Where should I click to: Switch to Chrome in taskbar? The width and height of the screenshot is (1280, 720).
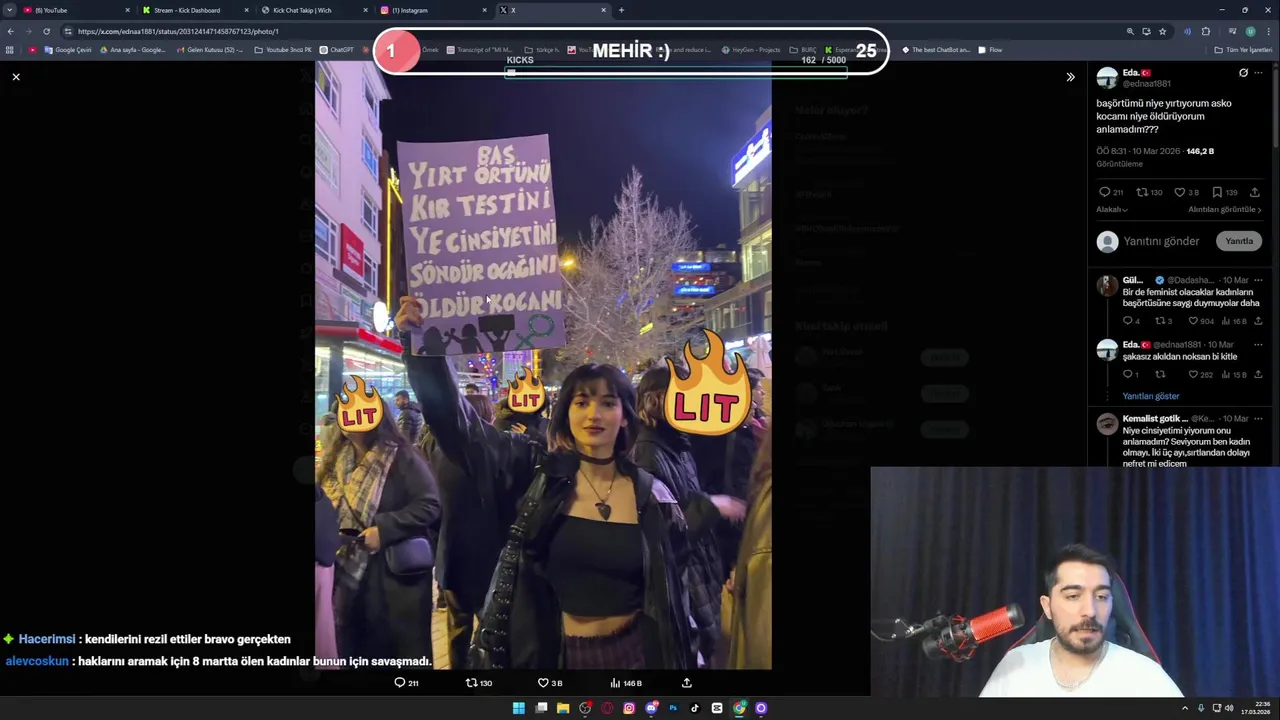(x=739, y=708)
